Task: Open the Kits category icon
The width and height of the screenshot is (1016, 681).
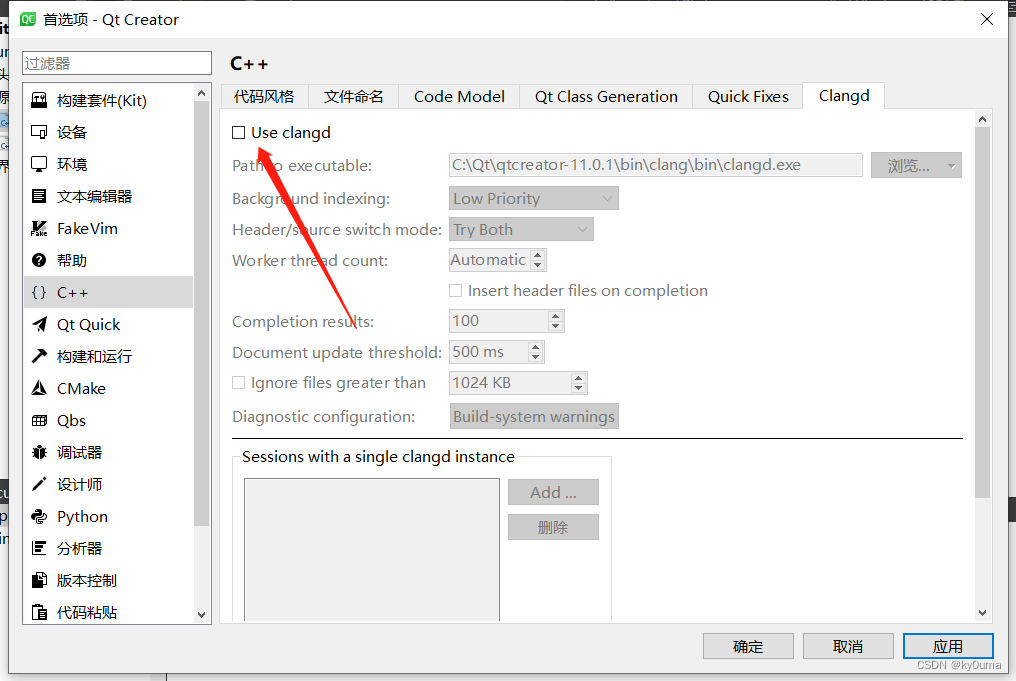Action: point(40,100)
